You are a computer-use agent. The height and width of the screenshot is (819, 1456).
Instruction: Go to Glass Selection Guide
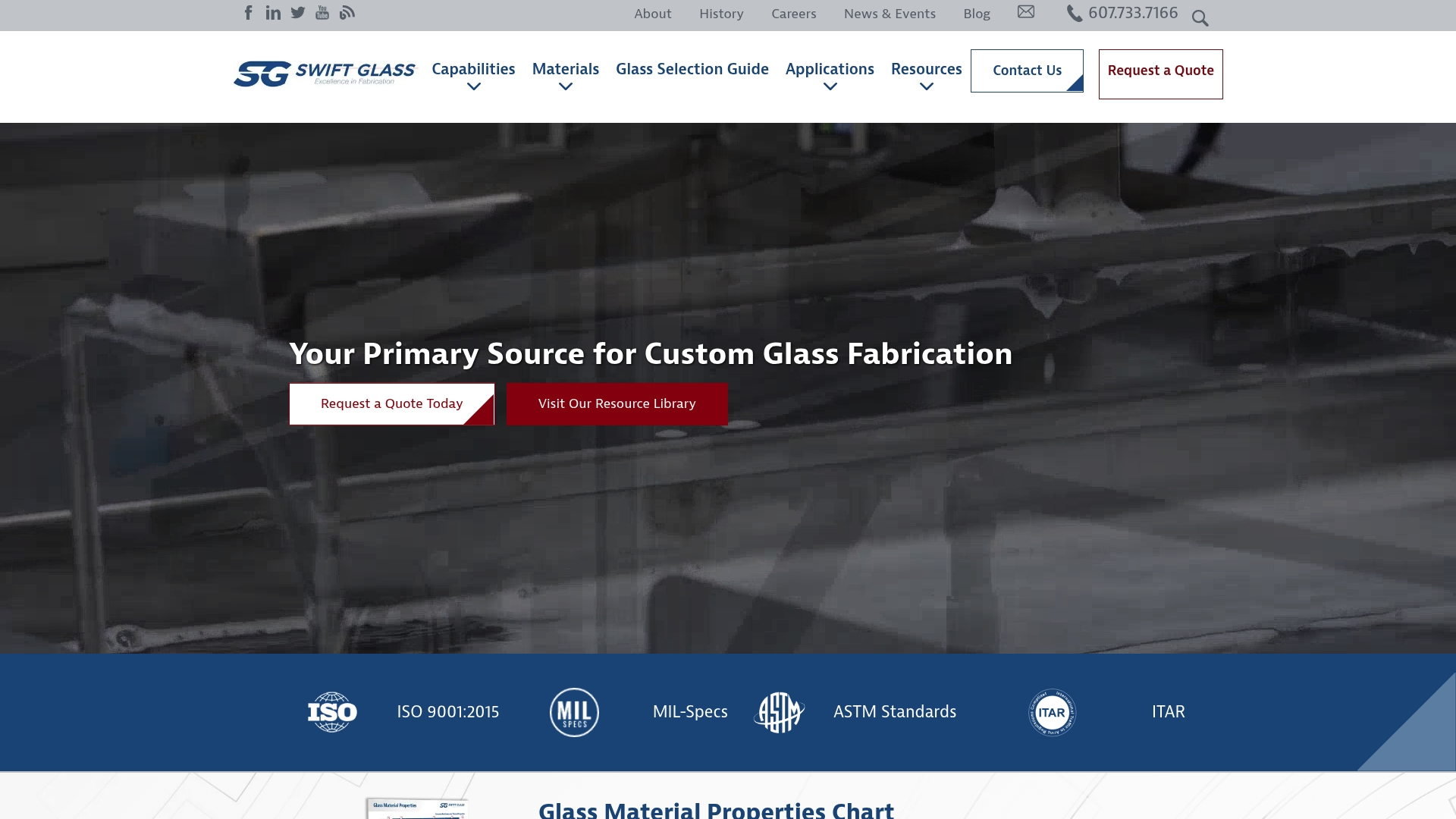pos(692,69)
